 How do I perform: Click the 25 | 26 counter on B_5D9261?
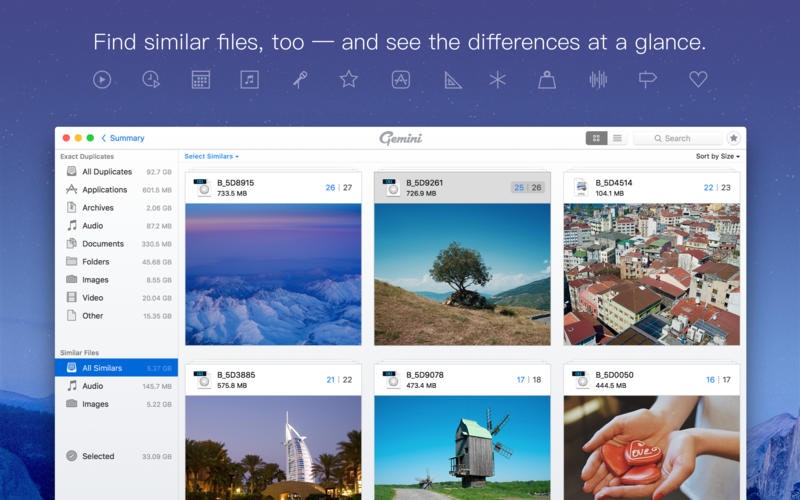[x=528, y=188]
